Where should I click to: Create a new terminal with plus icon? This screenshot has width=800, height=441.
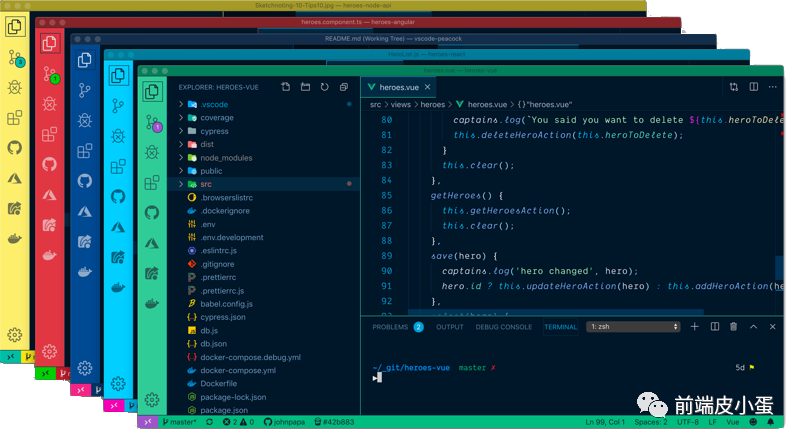tap(695, 327)
